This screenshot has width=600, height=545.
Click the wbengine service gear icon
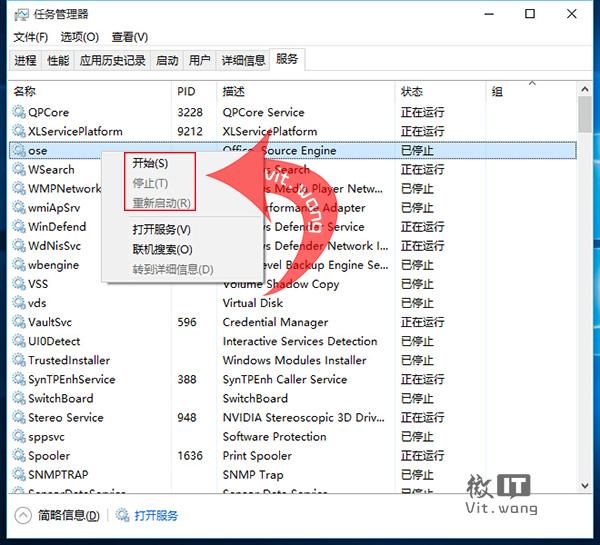click(19, 264)
